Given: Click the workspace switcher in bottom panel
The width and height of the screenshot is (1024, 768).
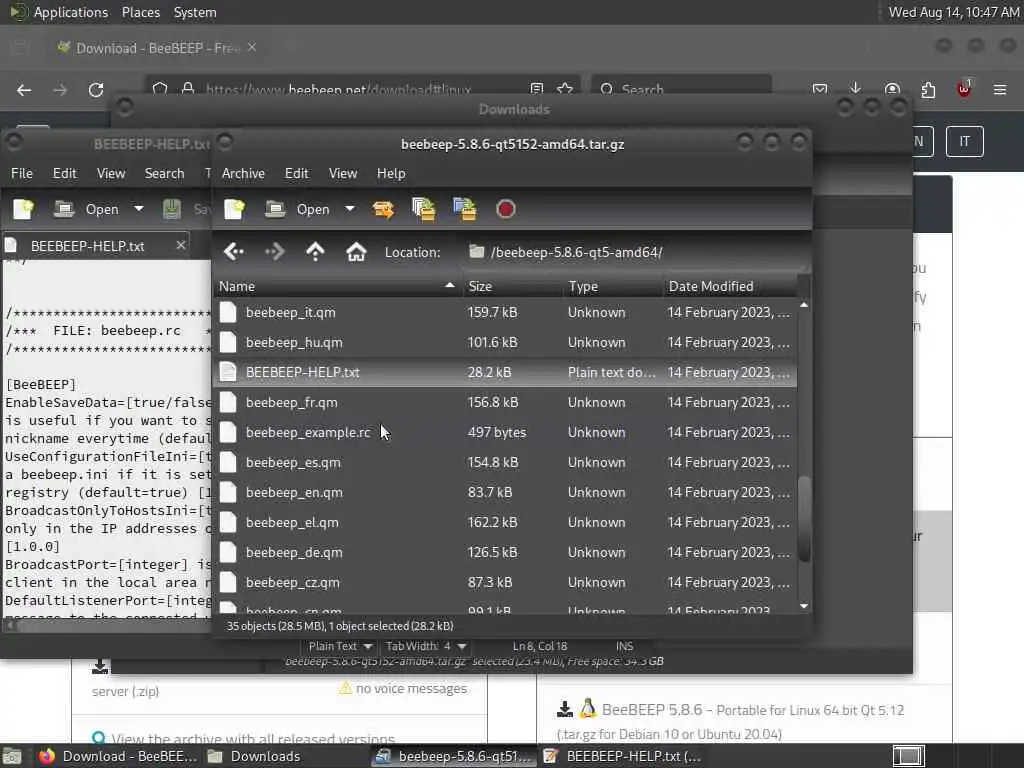Looking at the screenshot, I should (909, 756).
